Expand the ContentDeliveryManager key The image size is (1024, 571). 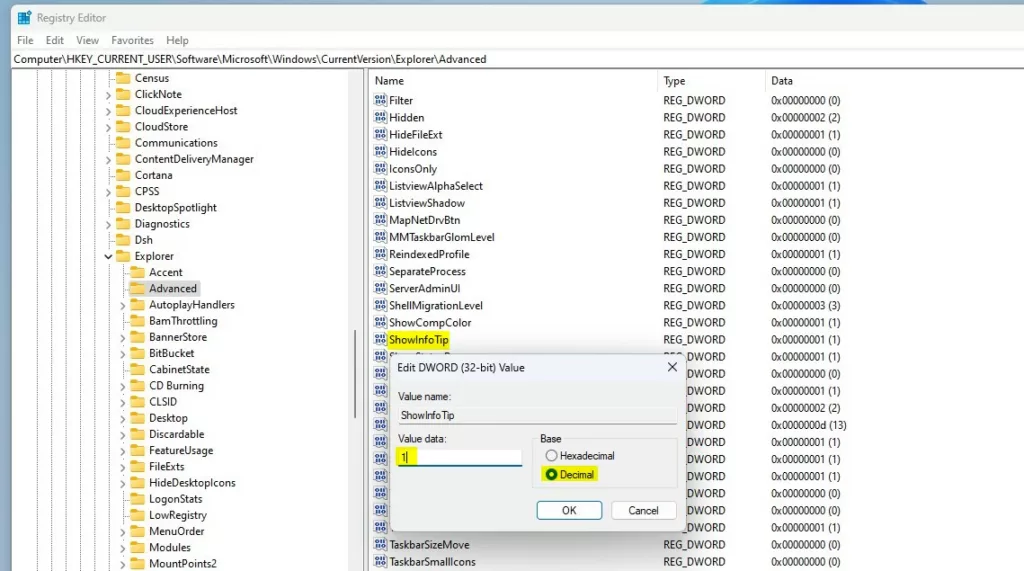(x=108, y=159)
